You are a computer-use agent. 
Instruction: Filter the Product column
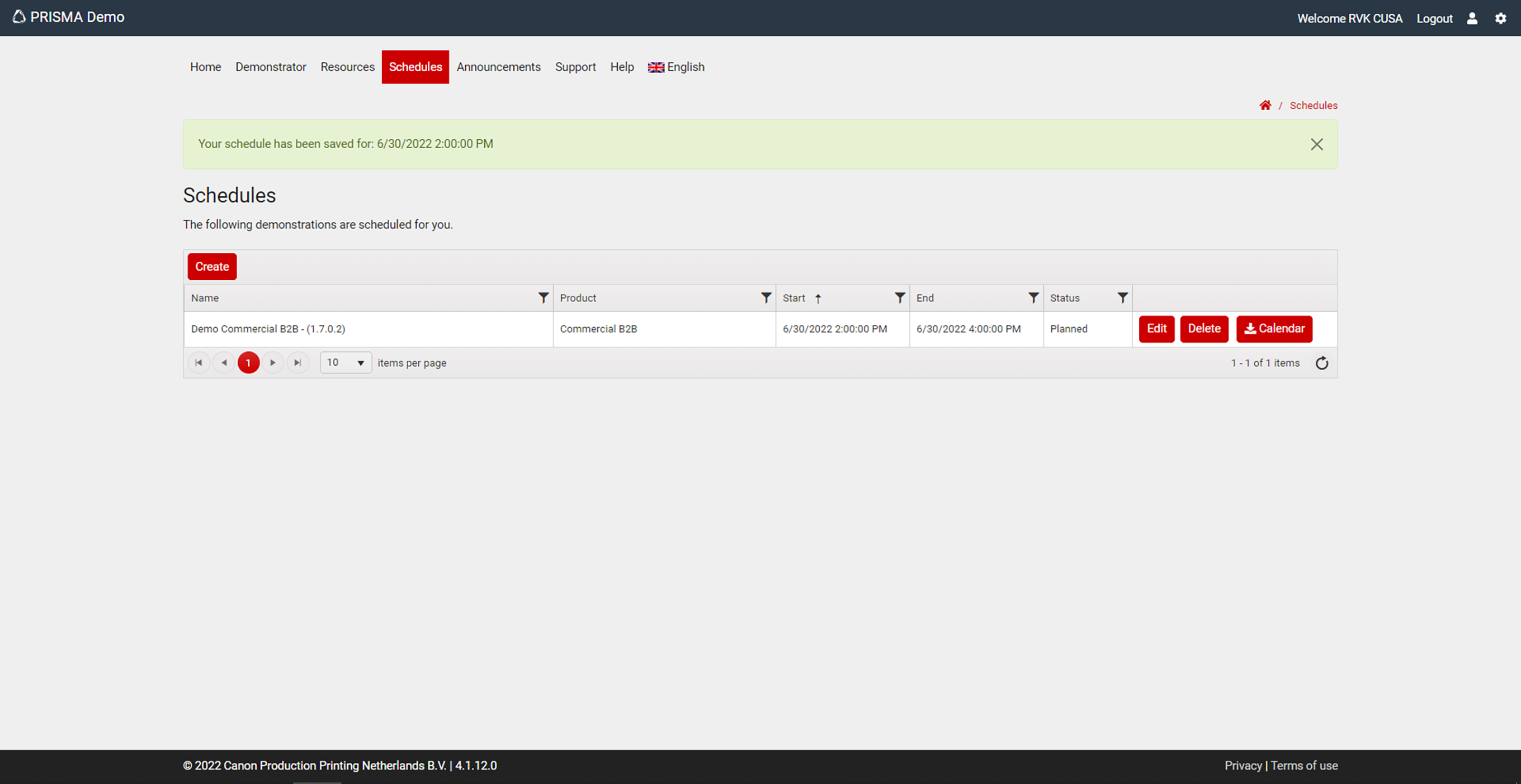(766, 298)
